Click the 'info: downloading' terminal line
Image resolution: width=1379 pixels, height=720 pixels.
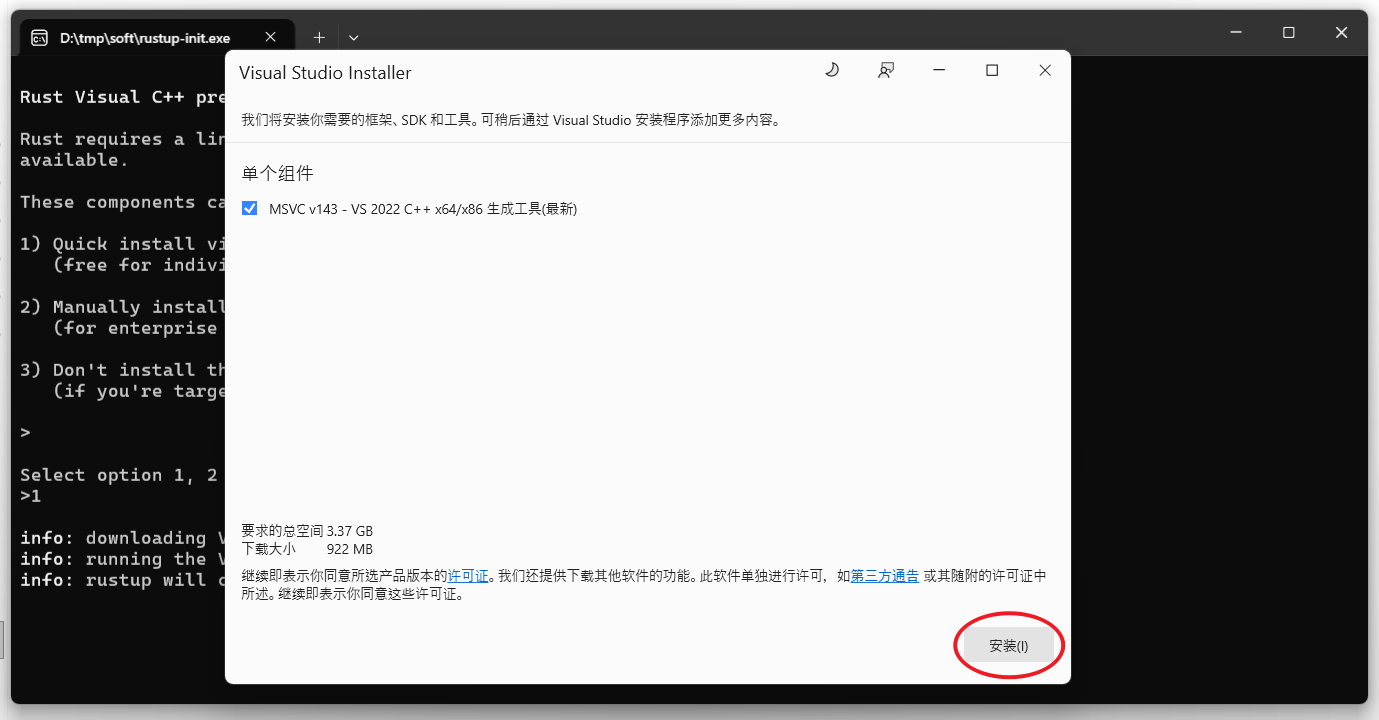click(x=122, y=538)
